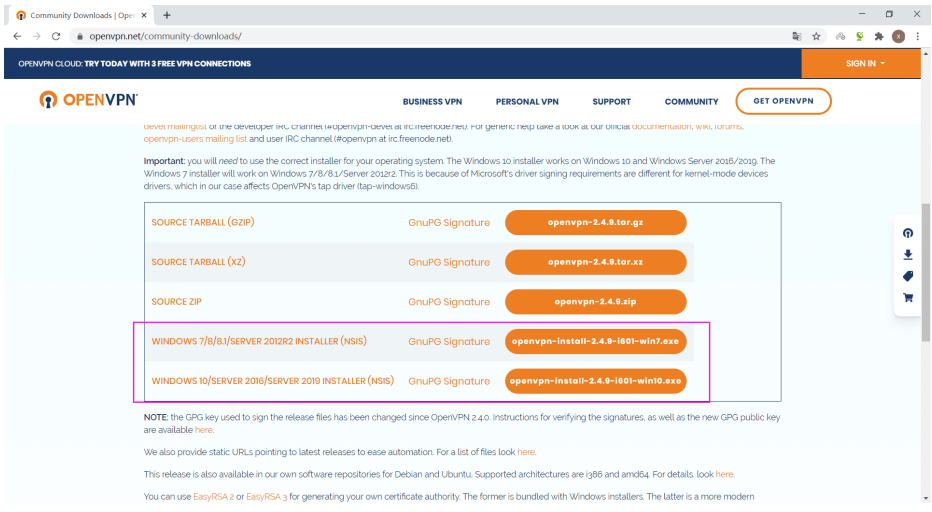Click the address bar URL field
The image size is (932, 512).
click(428, 36)
